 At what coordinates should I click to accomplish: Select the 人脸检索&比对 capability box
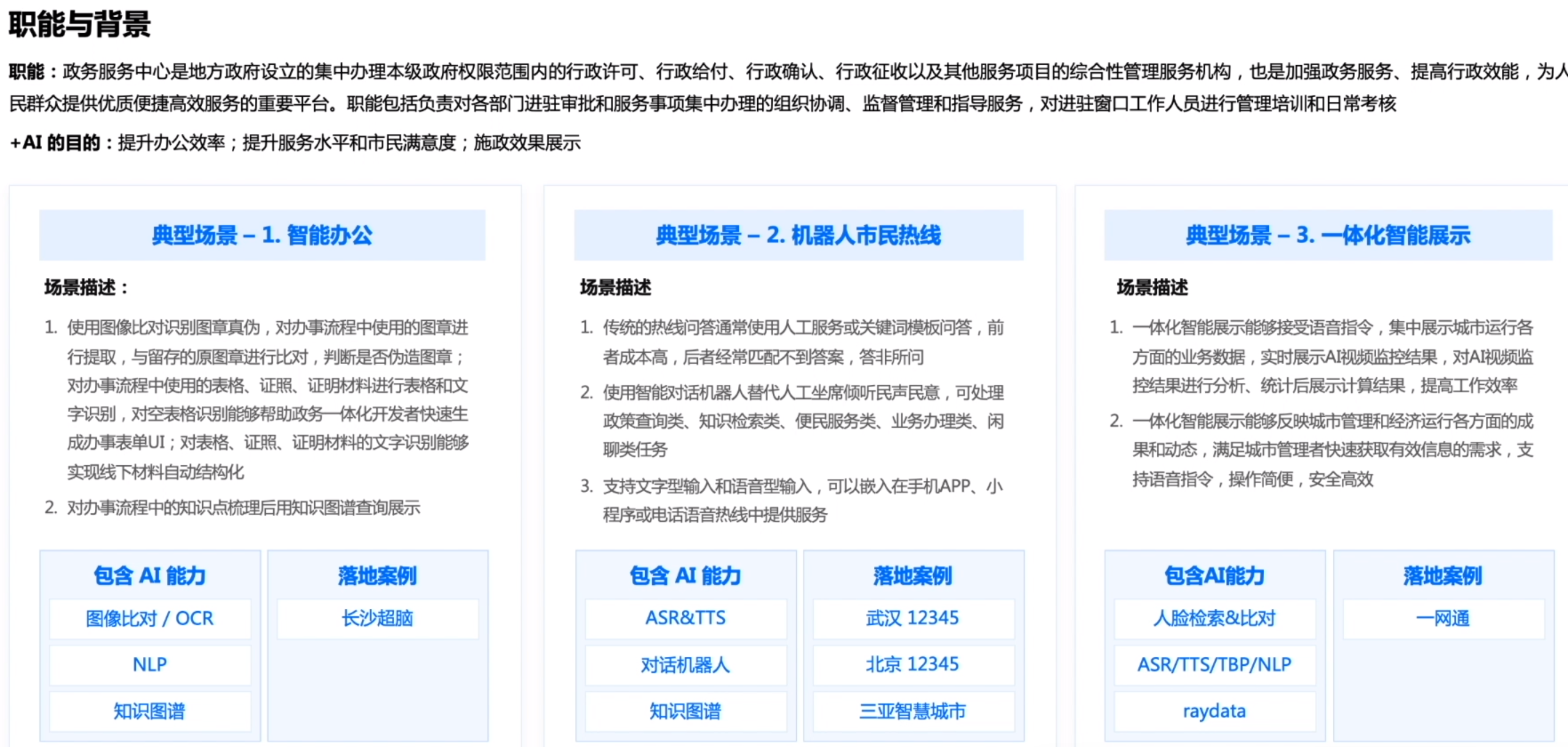[x=1214, y=619]
